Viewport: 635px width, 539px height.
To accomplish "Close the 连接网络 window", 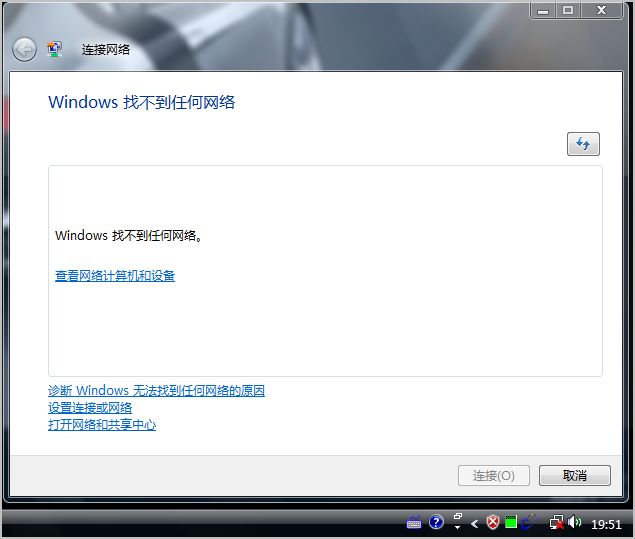I will tap(602, 10).
